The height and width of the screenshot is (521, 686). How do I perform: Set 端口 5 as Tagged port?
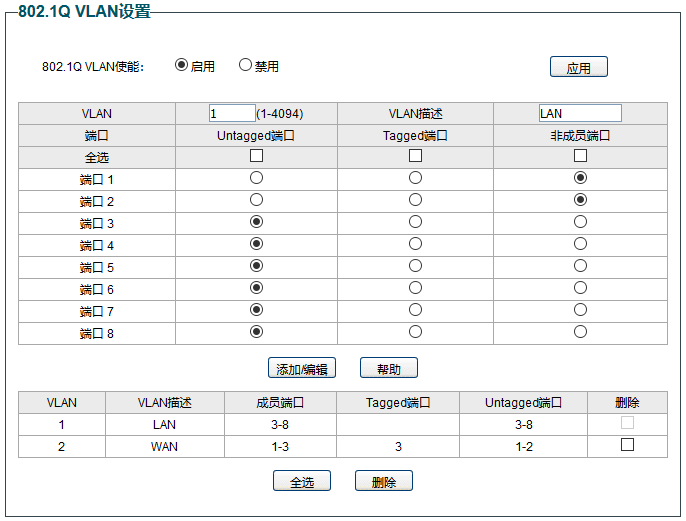point(415,266)
